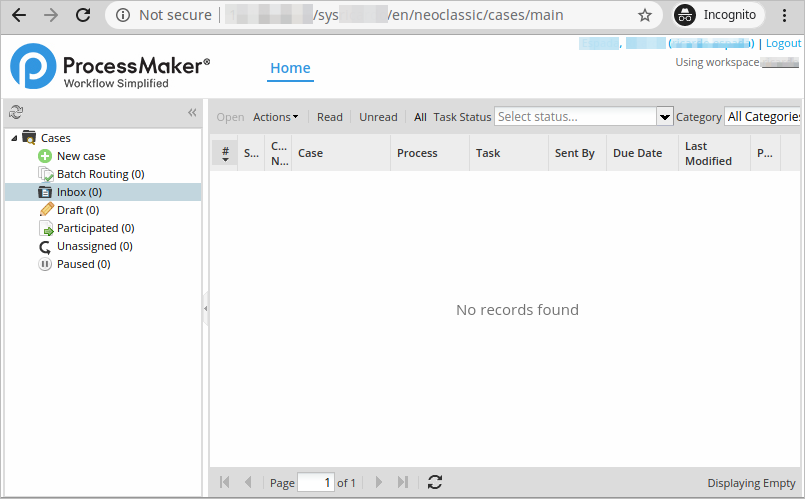Viewport: 805px width, 499px height.
Task: Click the green New case icon
Action: click(x=45, y=156)
